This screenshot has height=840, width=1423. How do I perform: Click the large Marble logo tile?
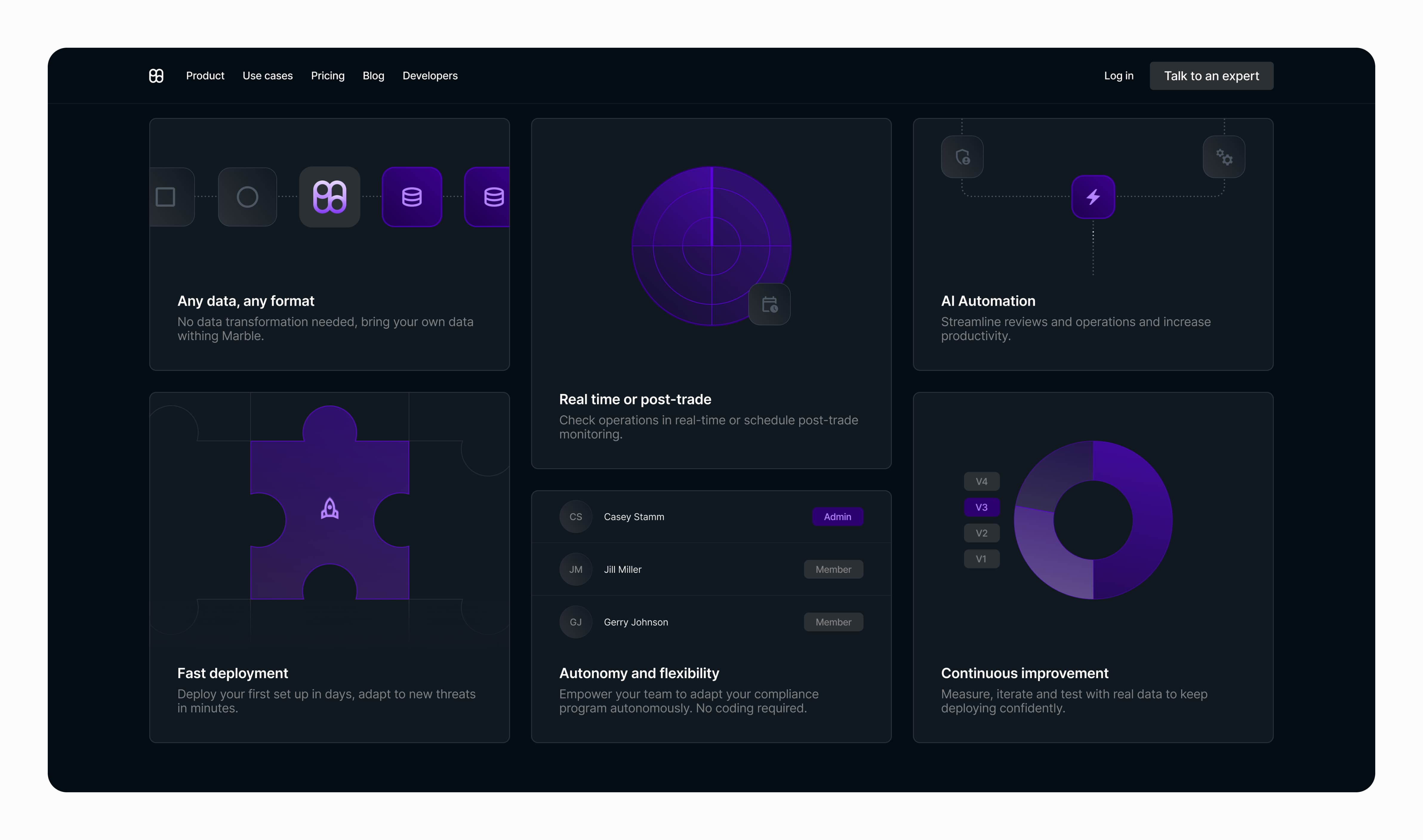(329, 197)
